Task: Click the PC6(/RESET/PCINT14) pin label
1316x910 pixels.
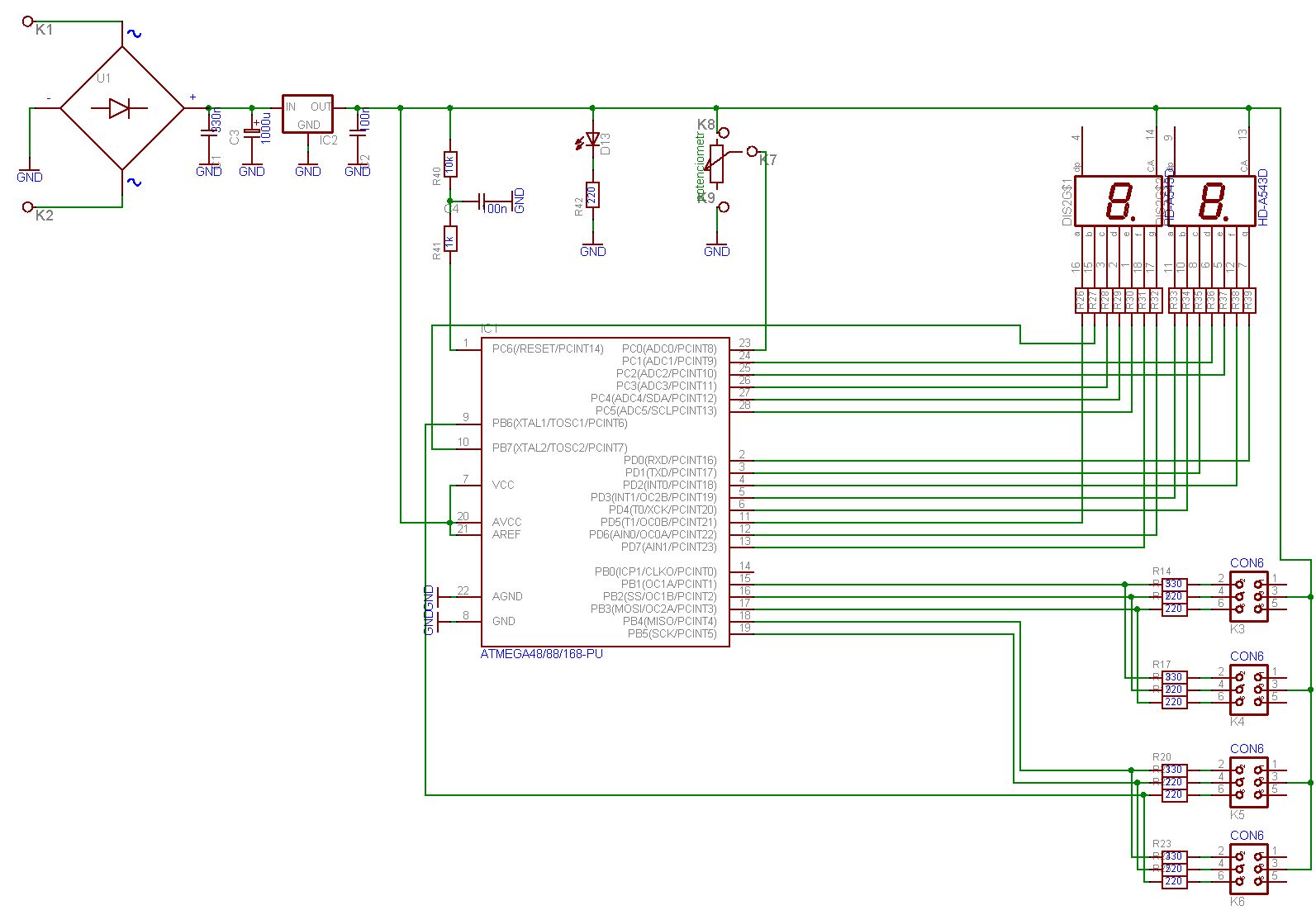Action: pyautogui.click(x=548, y=349)
